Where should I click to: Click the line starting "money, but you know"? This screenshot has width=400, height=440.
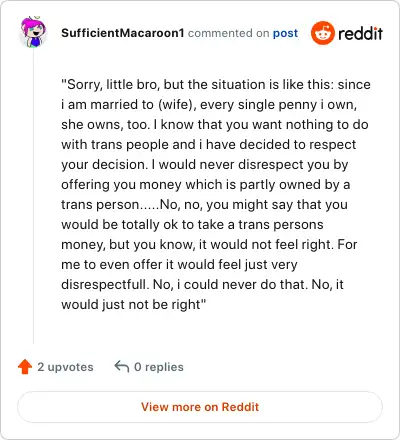tap(209, 244)
